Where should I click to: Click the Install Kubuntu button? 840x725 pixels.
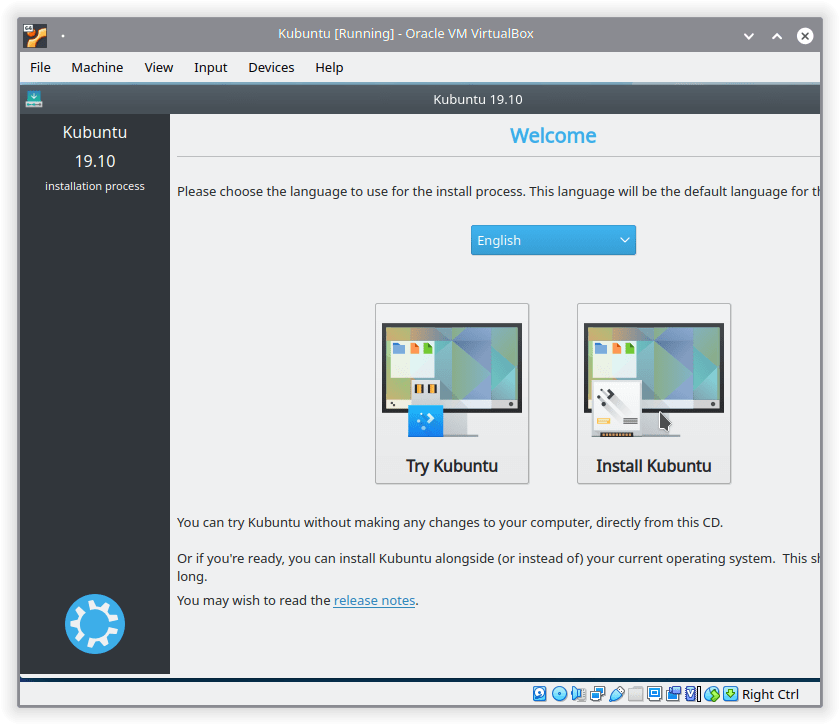pyautogui.click(x=654, y=393)
